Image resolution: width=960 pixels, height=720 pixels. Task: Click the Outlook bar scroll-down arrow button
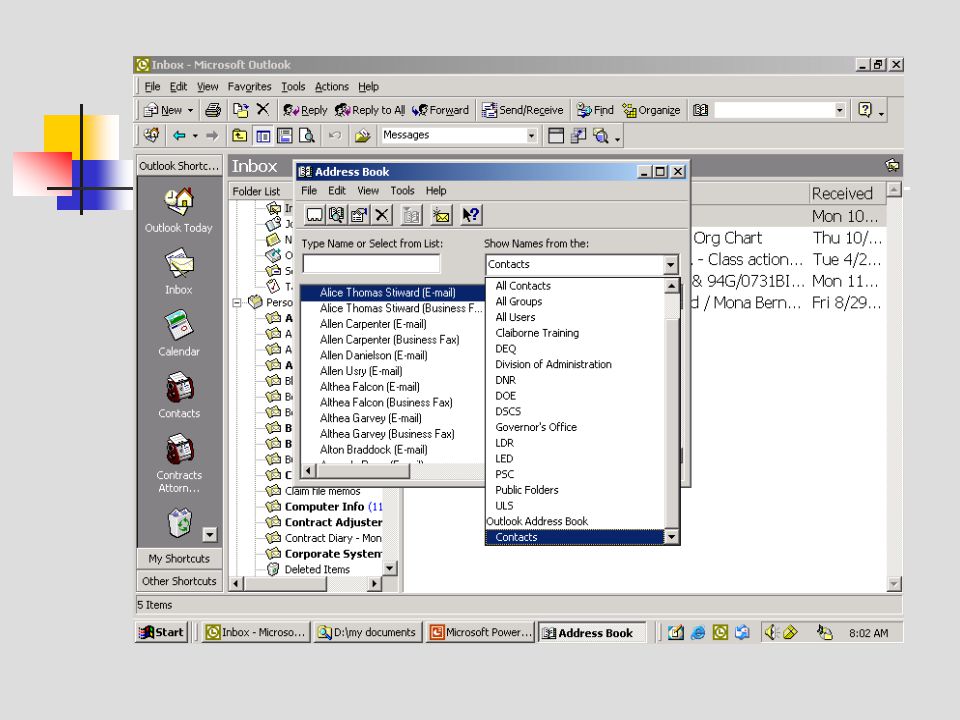point(209,534)
